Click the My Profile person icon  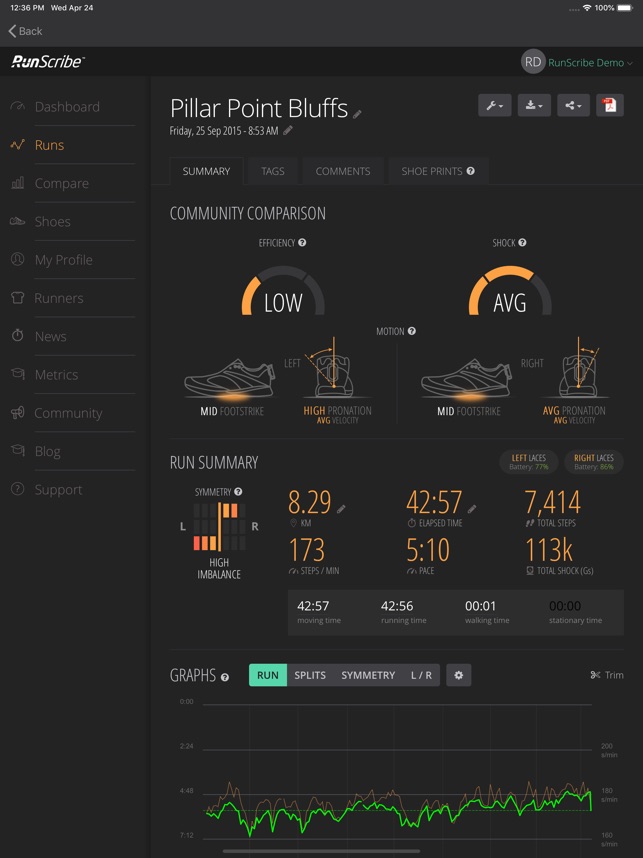(18, 259)
